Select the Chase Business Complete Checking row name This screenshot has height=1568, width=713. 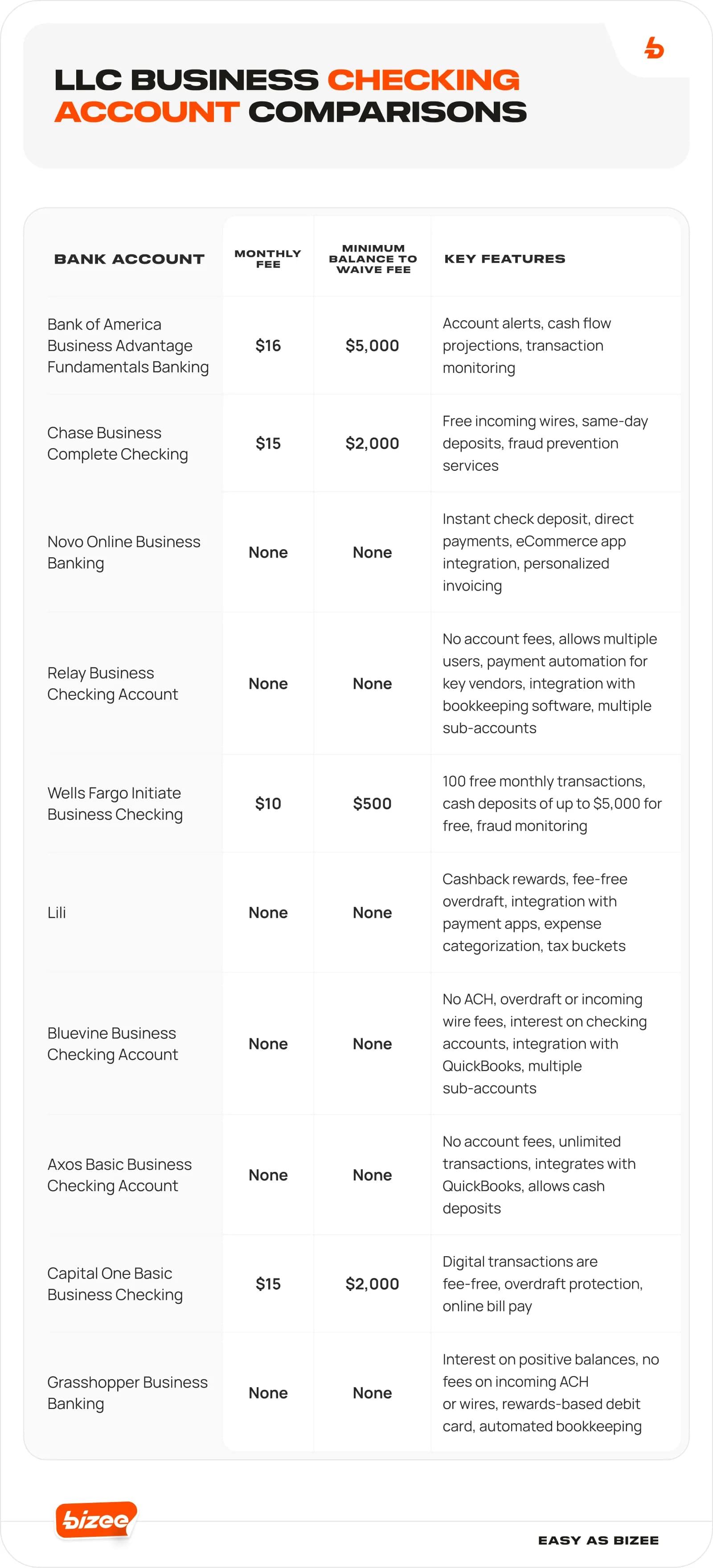(x=118, y=443)
